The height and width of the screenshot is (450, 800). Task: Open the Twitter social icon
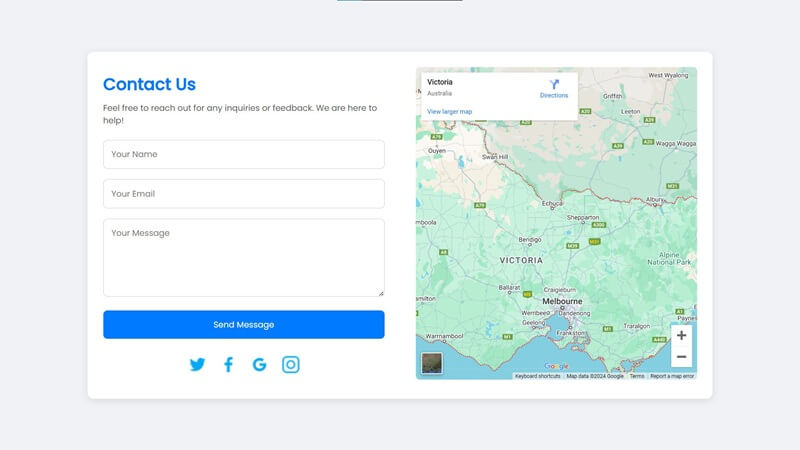point(197,364)
